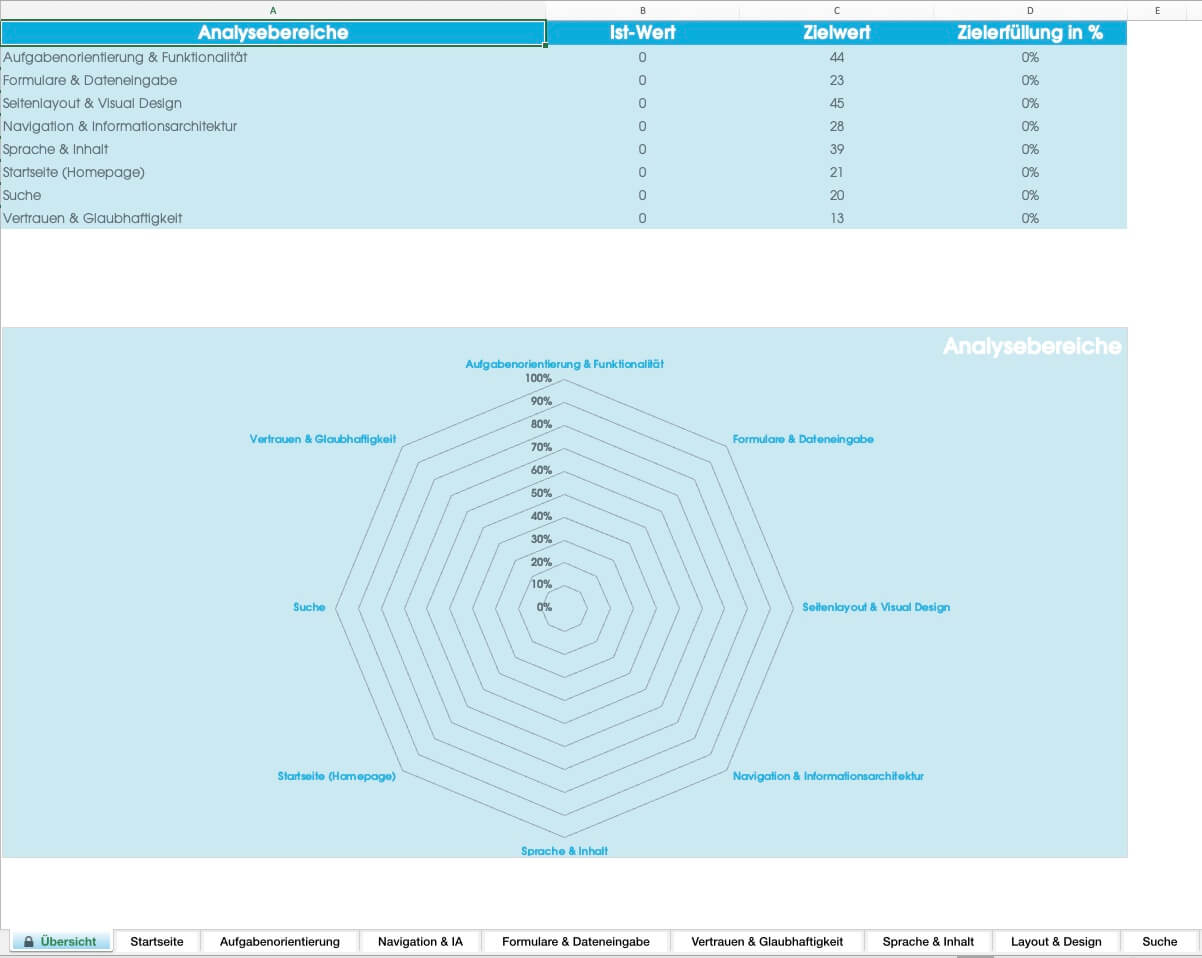Select the Suche category label in the chart
This screenshot has width=1202, height=958.
point(309,608)
